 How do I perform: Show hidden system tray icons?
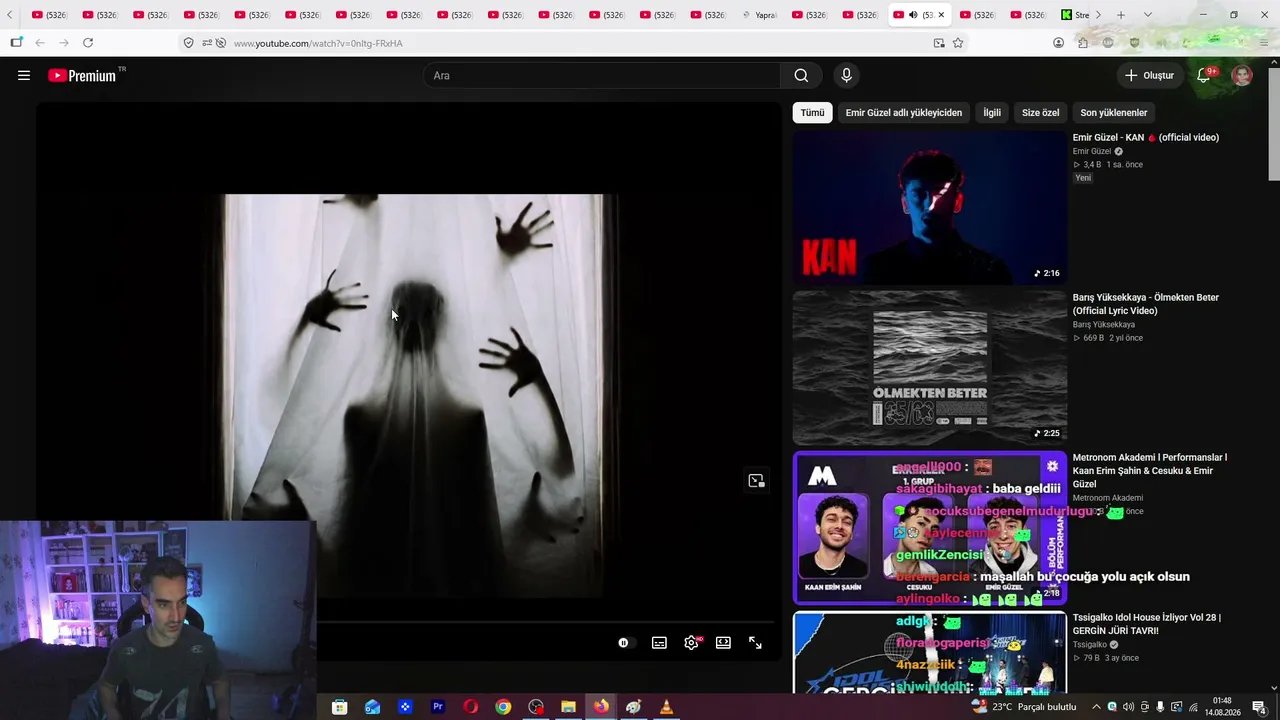(x=1096, y=707)
